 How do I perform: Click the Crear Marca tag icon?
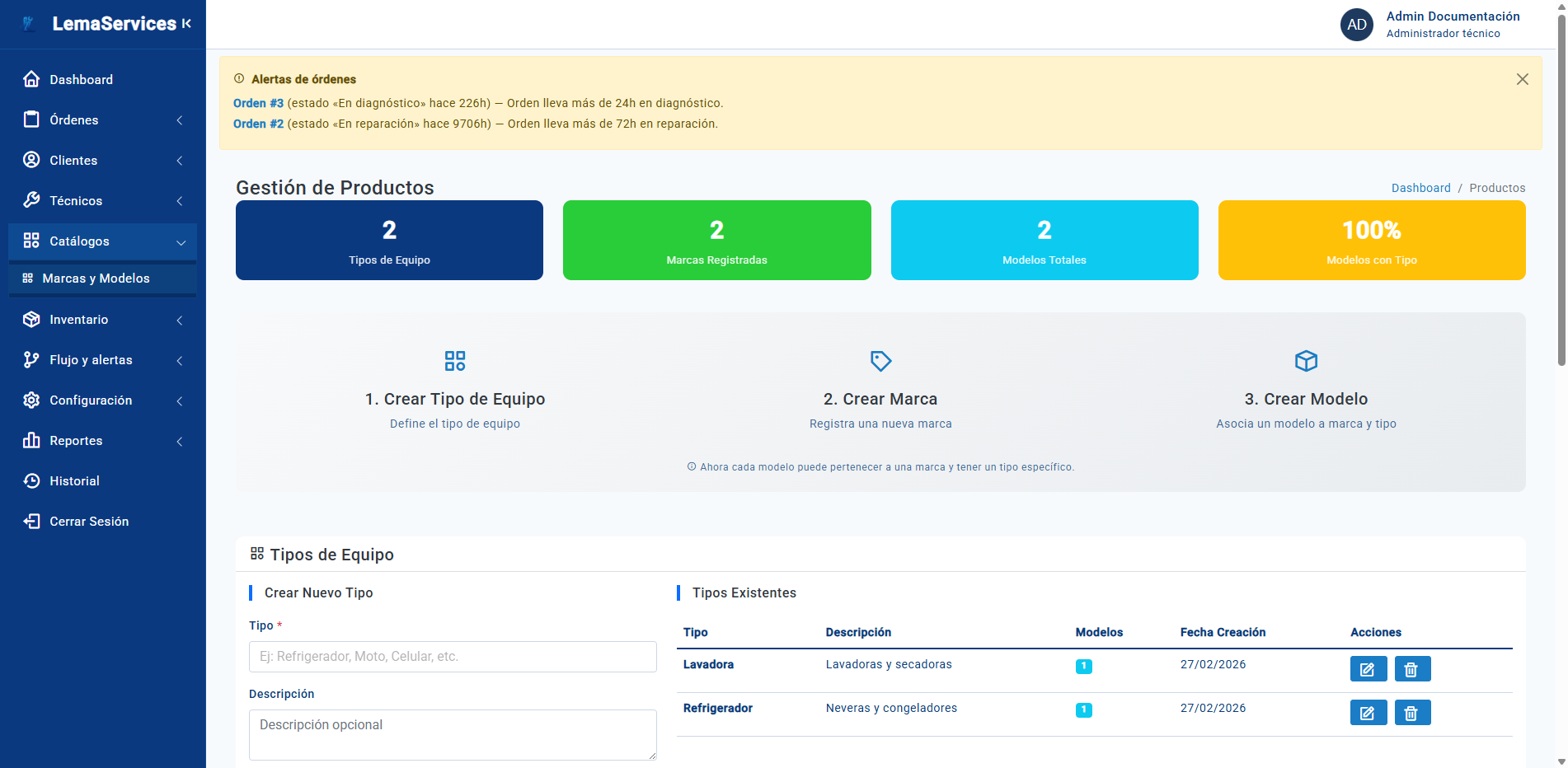880,361
